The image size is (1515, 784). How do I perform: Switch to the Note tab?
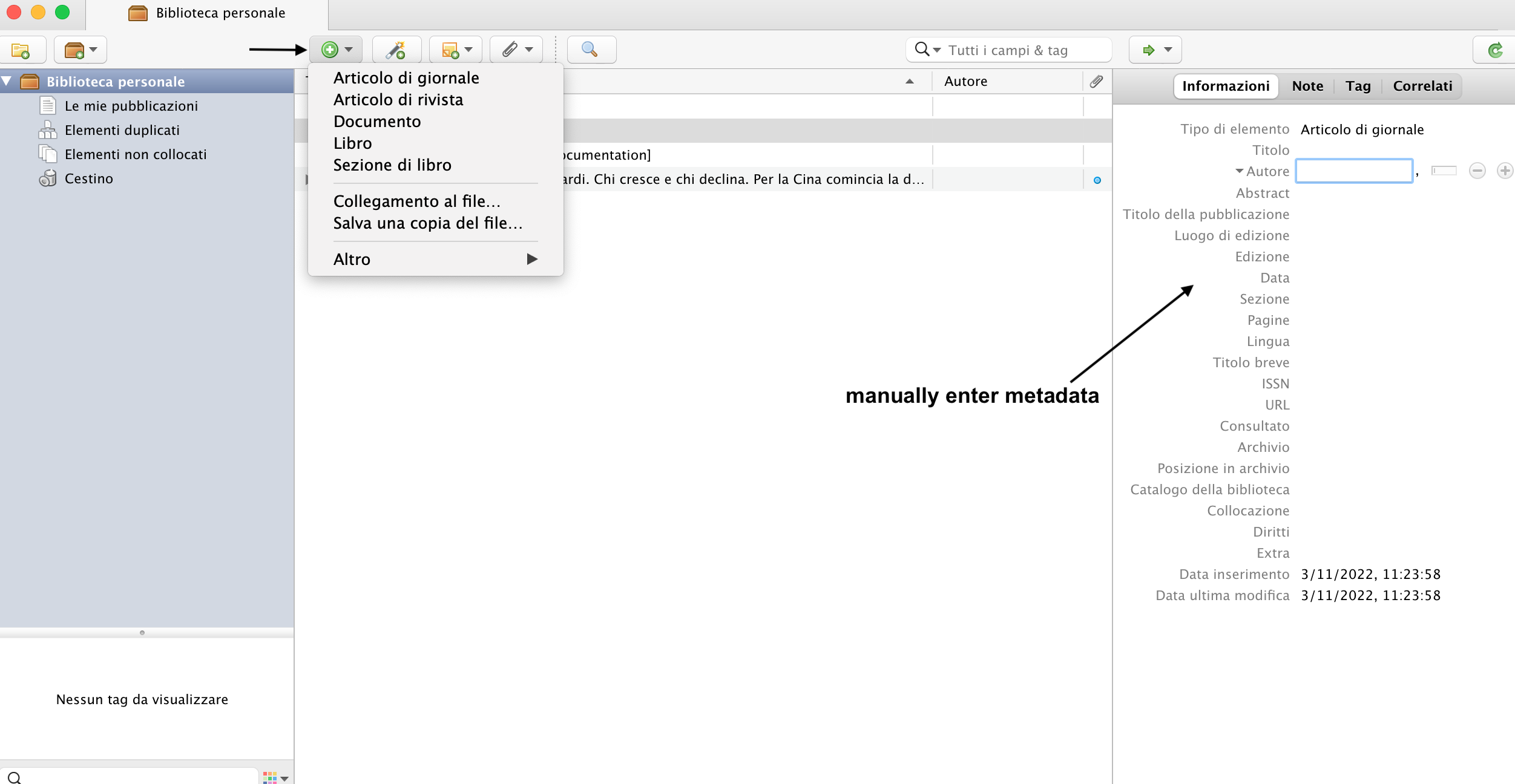1307,86
